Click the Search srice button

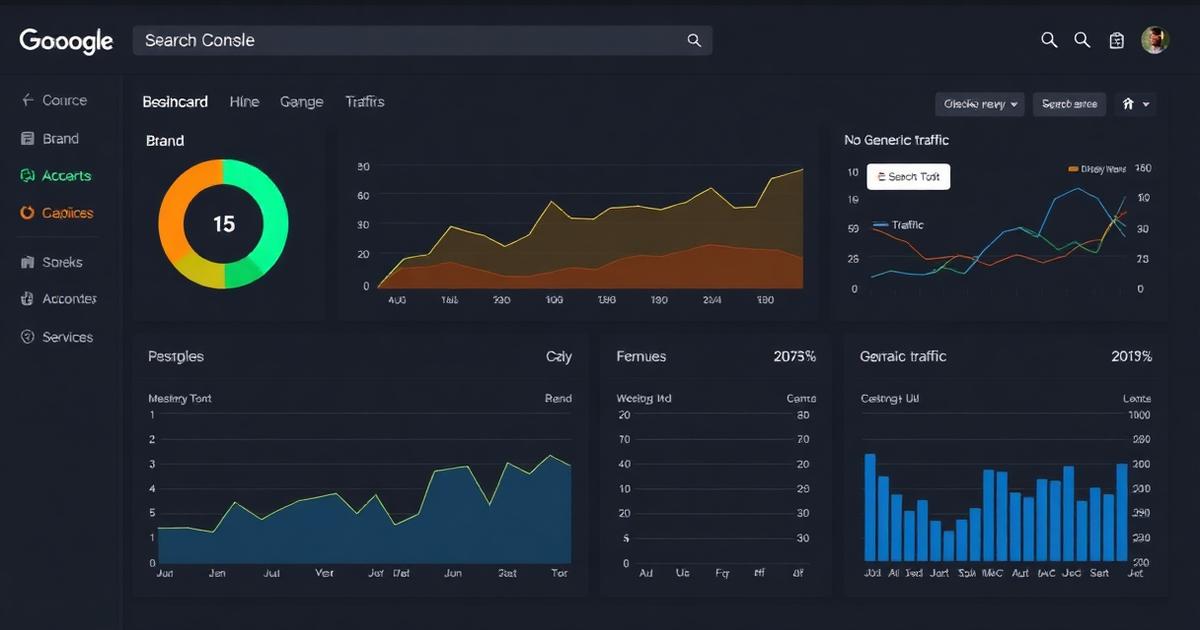pyautogui.click(x=1070, y=104)
